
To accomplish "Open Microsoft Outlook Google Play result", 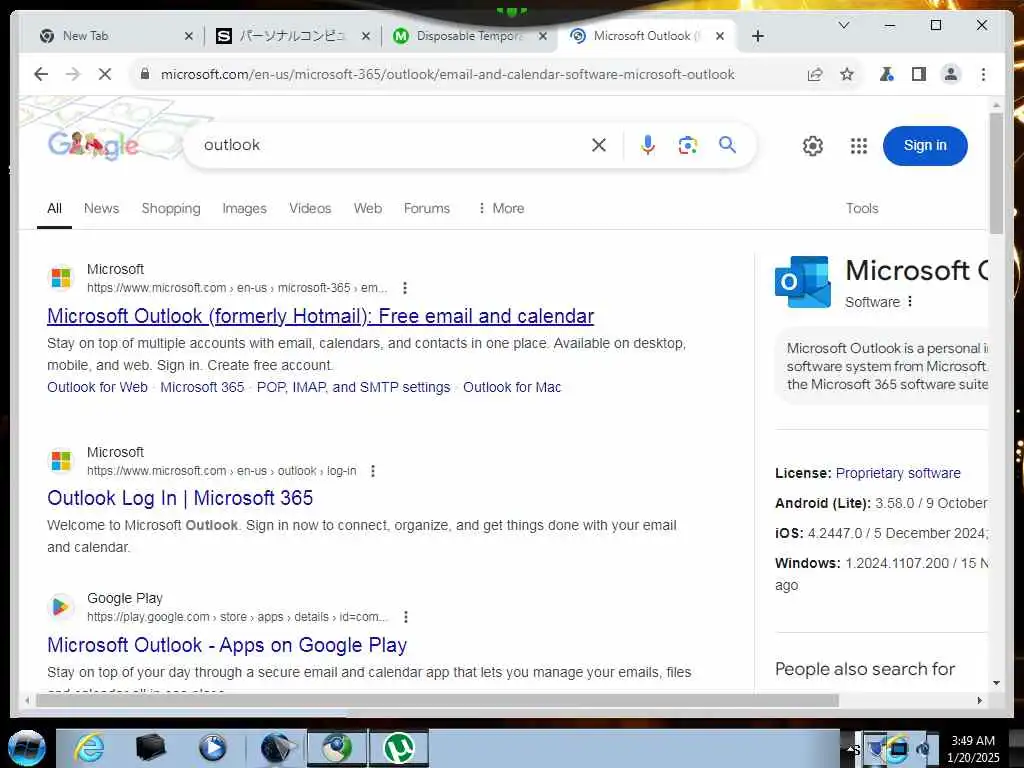I will tap(227, 645).
